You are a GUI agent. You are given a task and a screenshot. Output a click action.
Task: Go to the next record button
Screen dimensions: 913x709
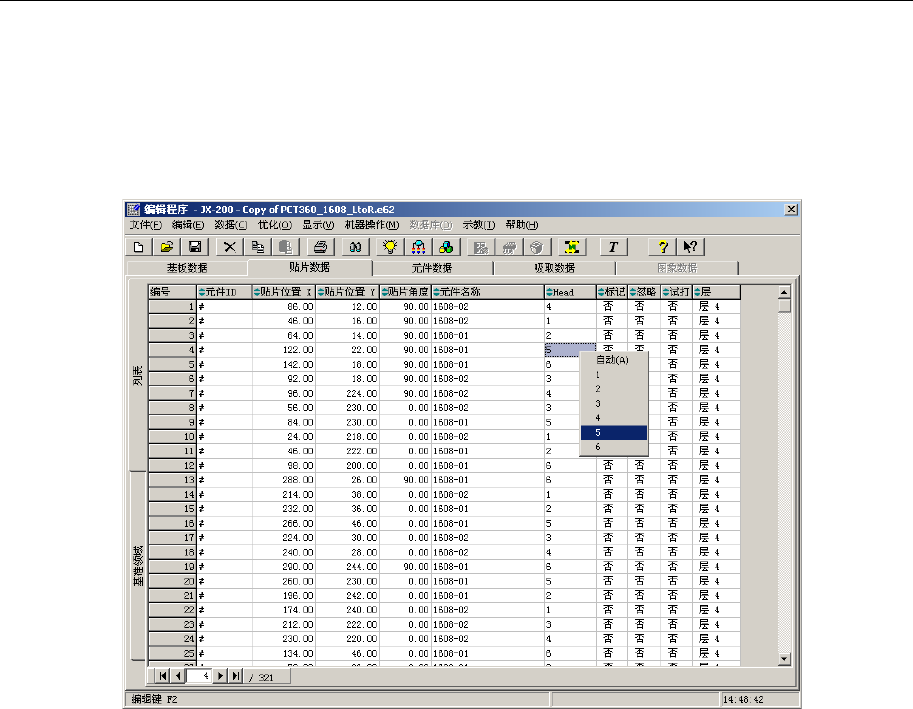(x=220, y=676)
